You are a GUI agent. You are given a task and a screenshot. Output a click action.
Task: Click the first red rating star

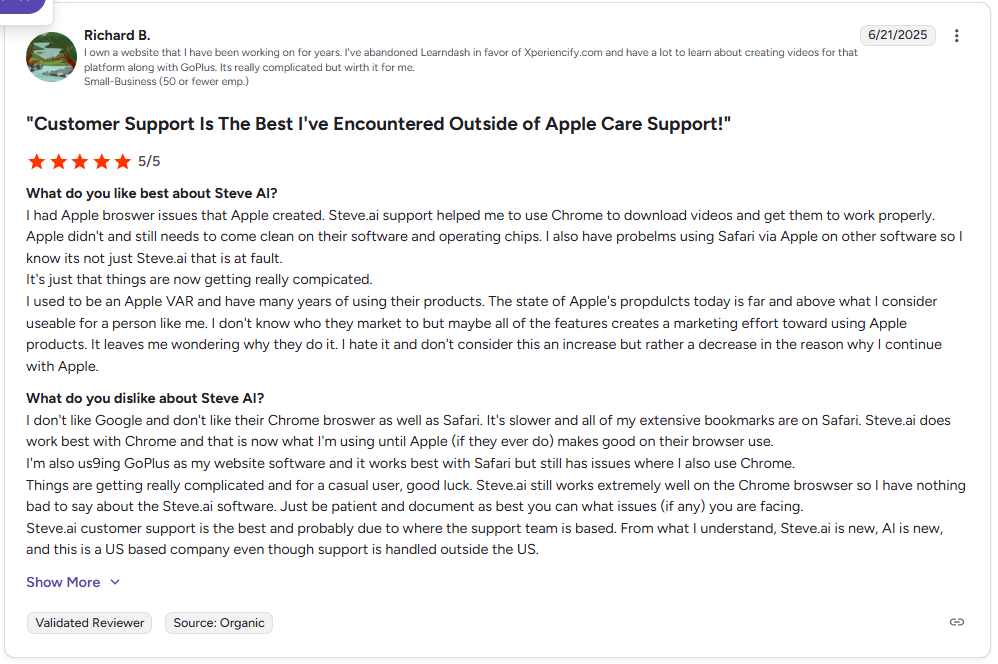point(37,161)
